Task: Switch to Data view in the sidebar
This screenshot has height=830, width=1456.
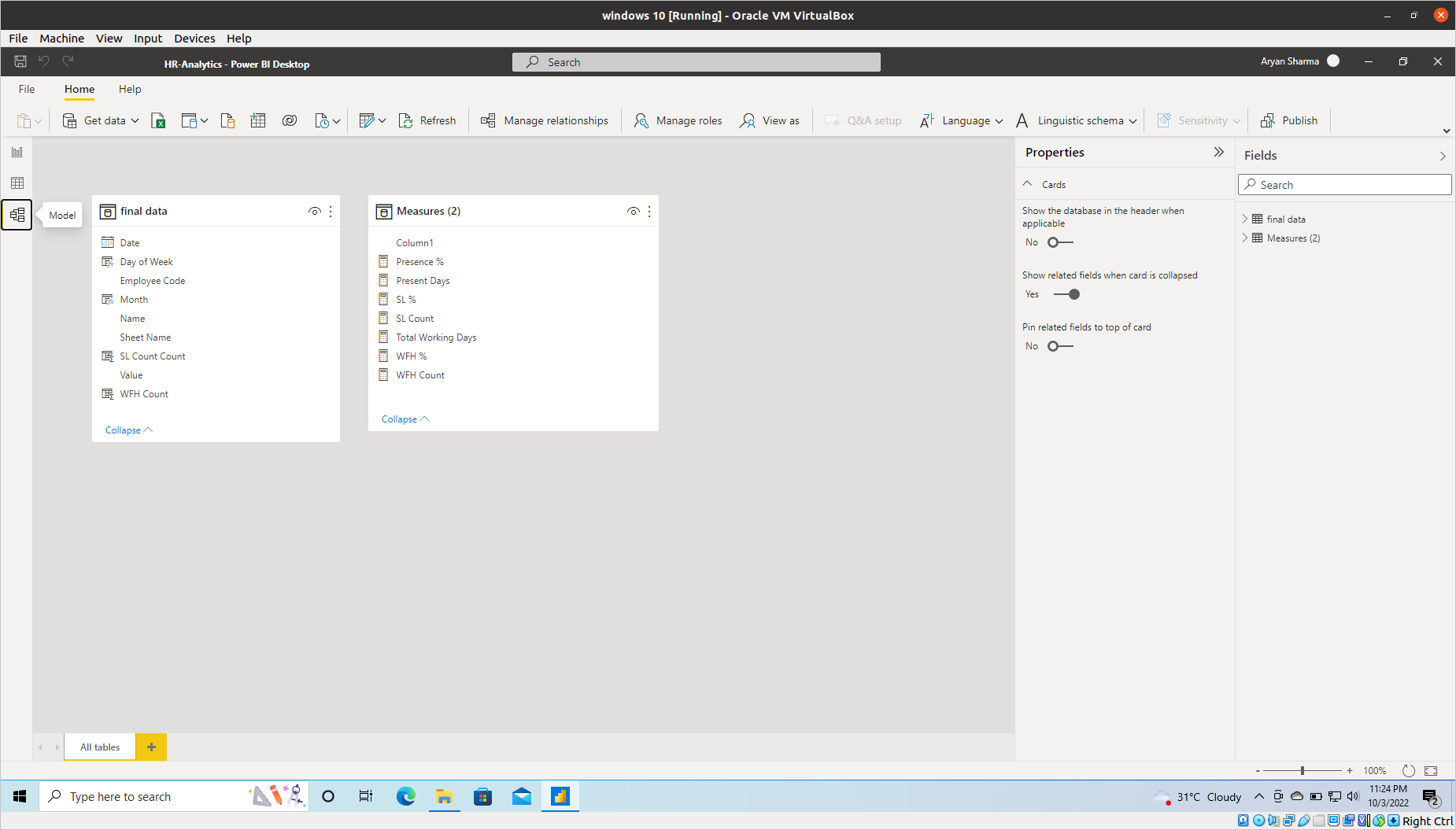Action: click(17, 183)
